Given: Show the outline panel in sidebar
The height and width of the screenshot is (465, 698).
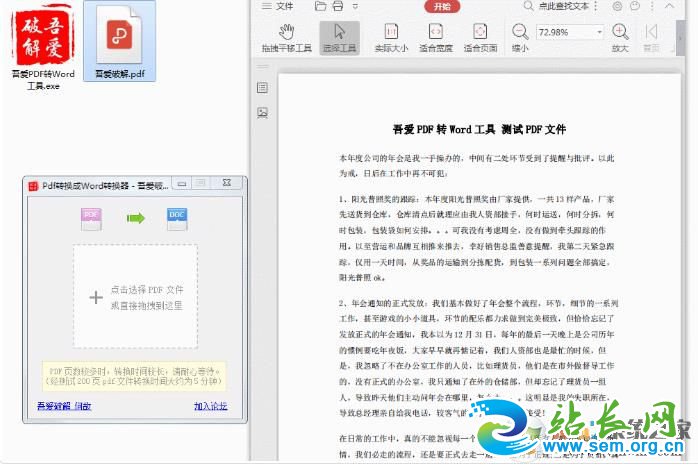Looking at the screenshot, I should pos(262,88).
